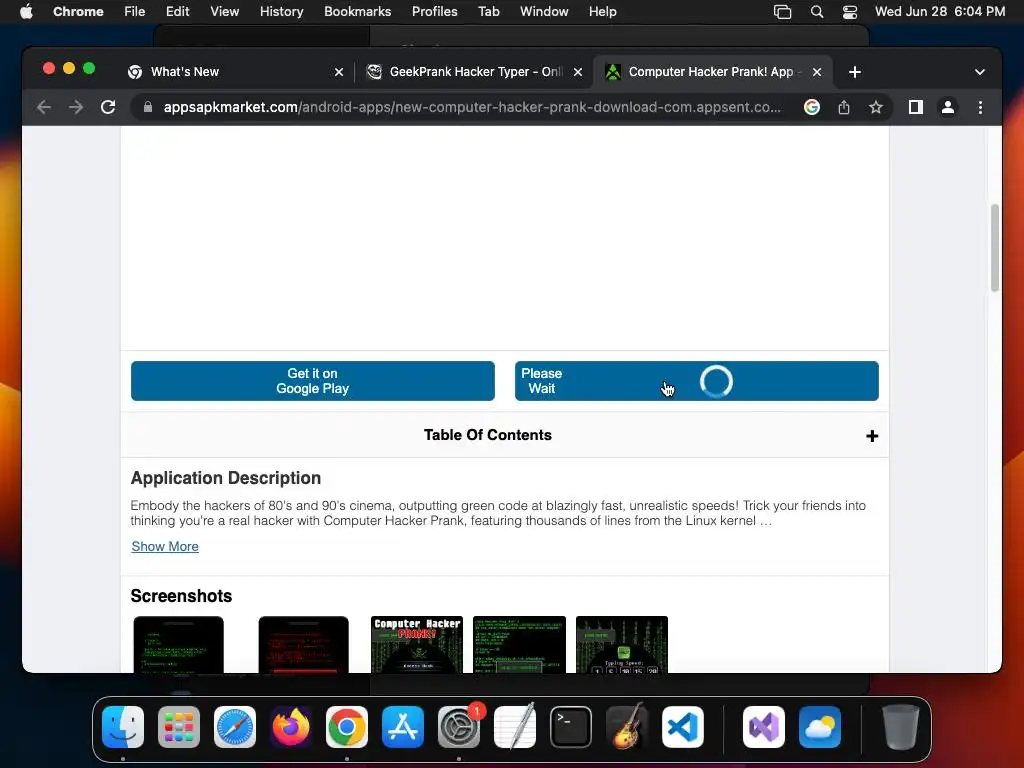The height and width of the screenshot is (768, 1024).
Task: Launch Firefox from the Dock
Action: click(291, 727)
